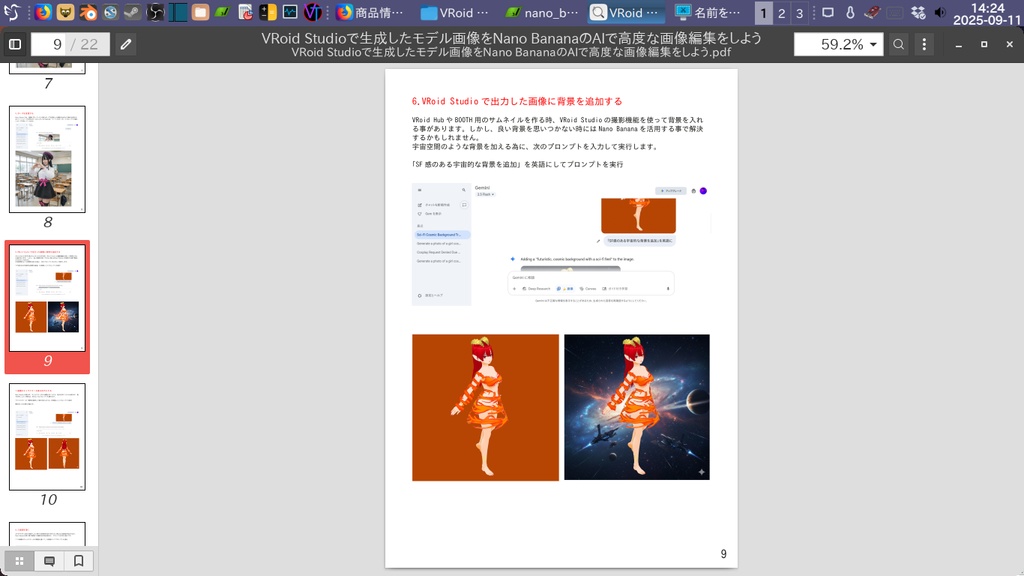Open the file manager from the top panel
The image size is (1024, 576).
coord(199,14)
